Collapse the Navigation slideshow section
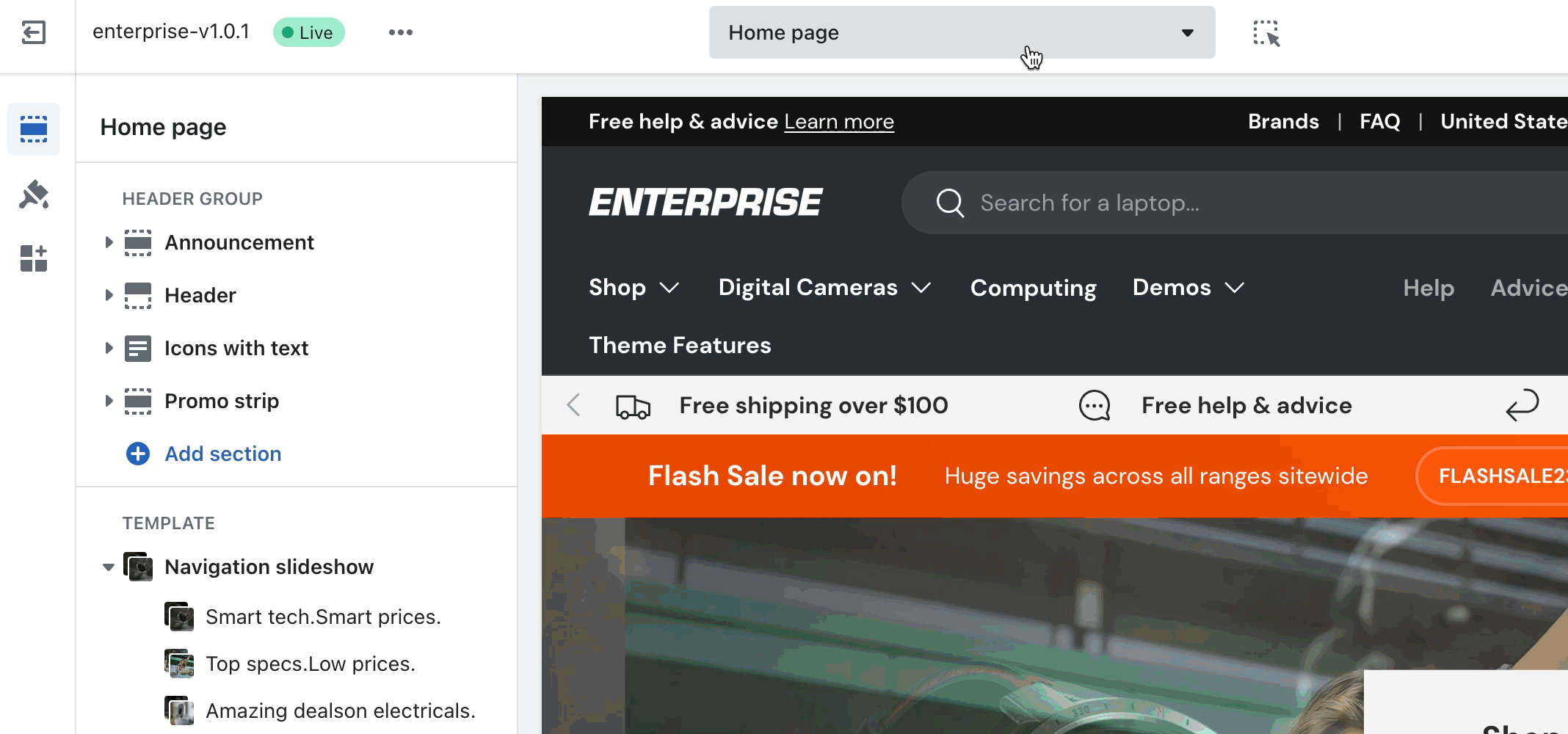 [109, 567]
